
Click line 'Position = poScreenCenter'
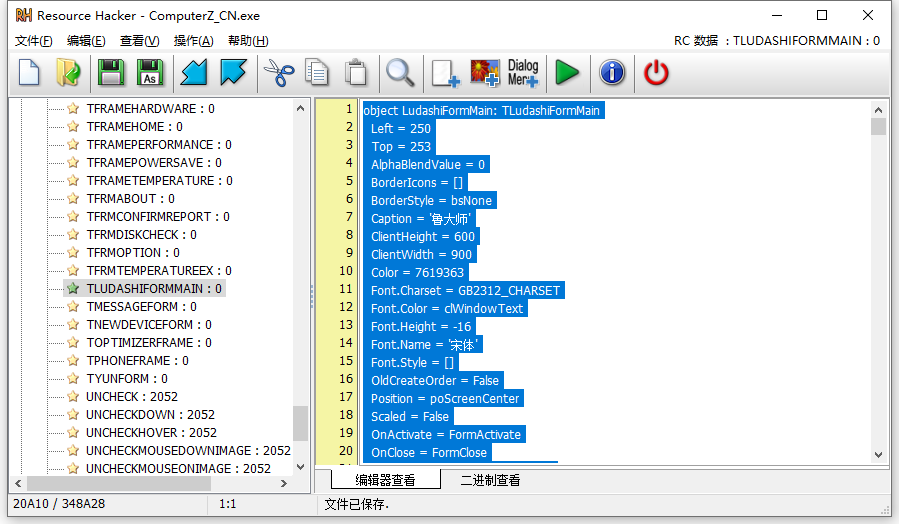click(x=444, y=398)
